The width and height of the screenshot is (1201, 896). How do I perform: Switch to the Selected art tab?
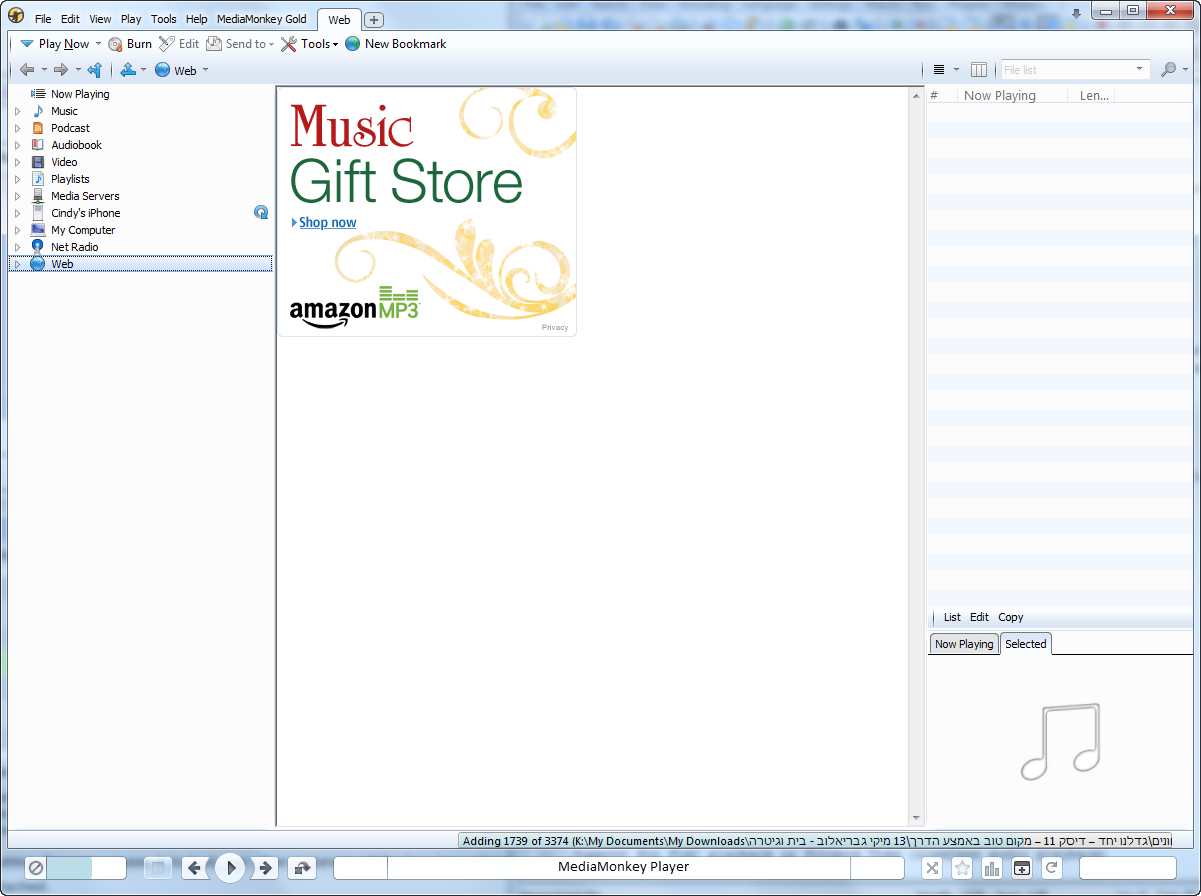click(1026, 644)
